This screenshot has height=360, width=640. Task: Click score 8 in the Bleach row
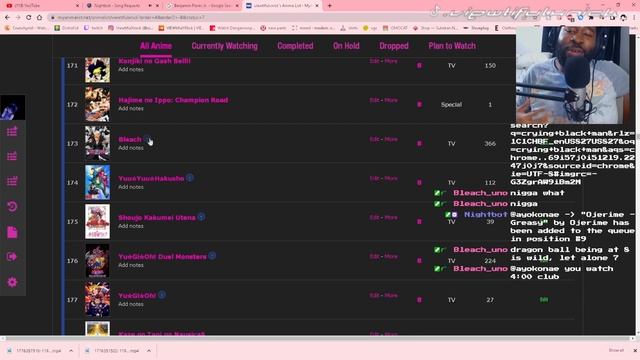419,144
